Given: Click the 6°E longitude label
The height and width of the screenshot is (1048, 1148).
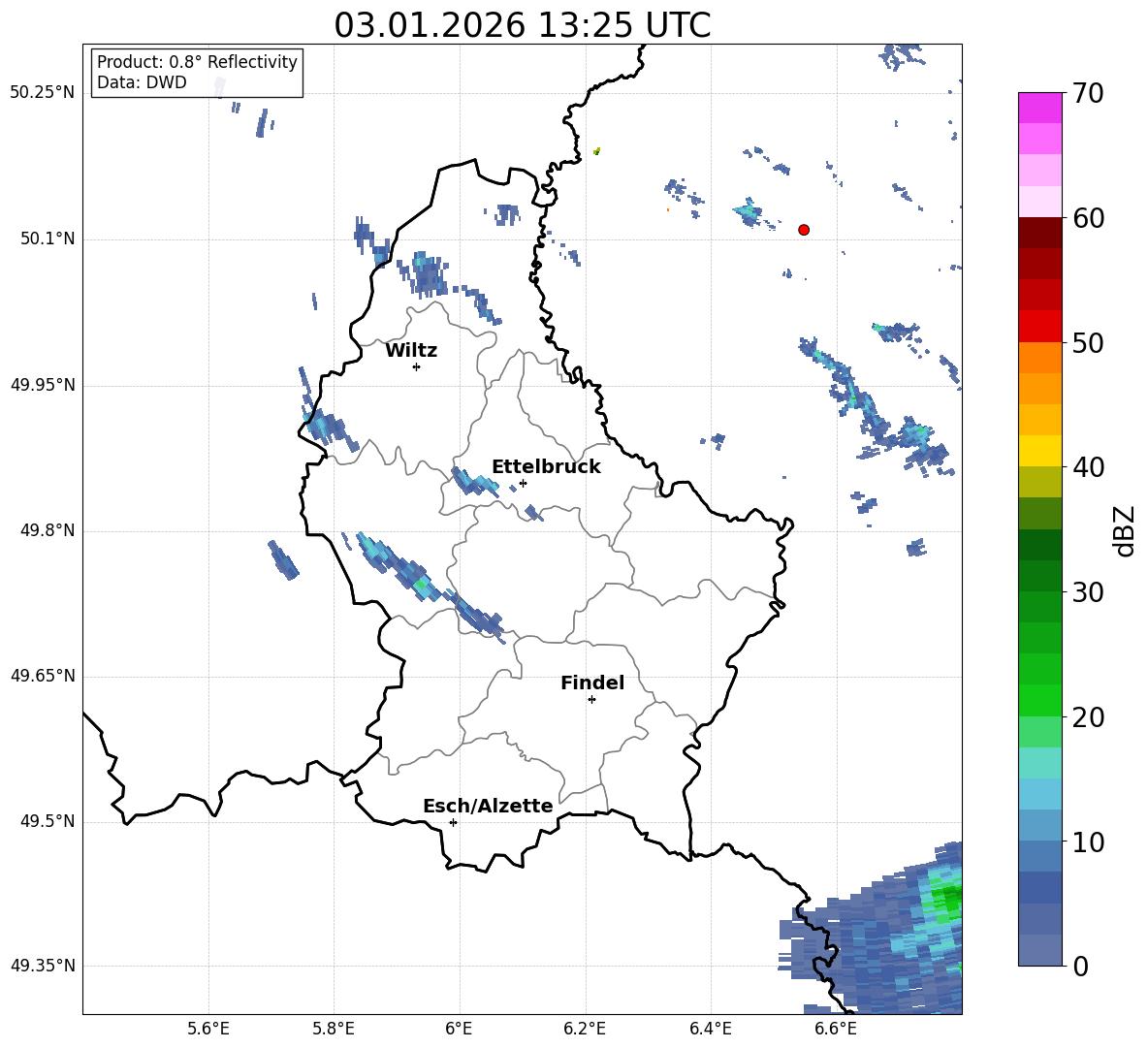Looking at the screenshot, I should [x=459, y=1029].
